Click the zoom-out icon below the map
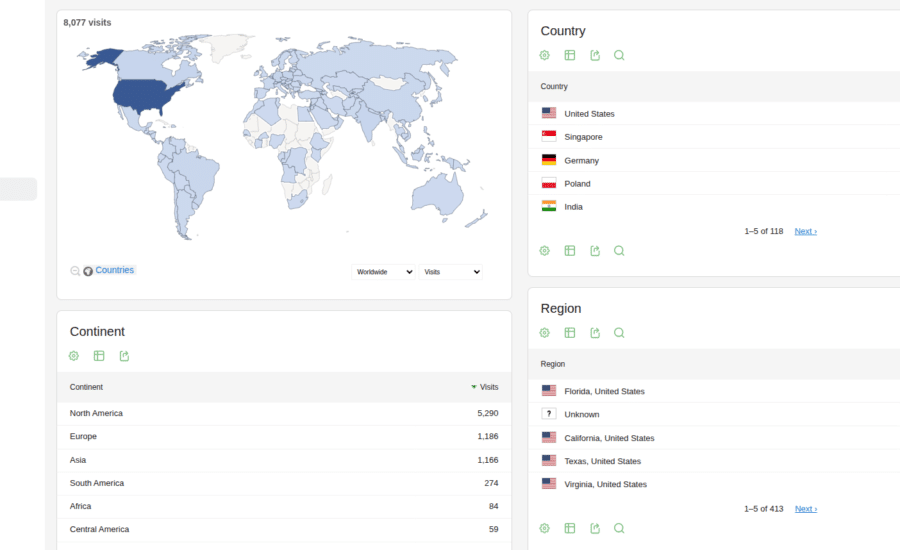 coord(75,271)
